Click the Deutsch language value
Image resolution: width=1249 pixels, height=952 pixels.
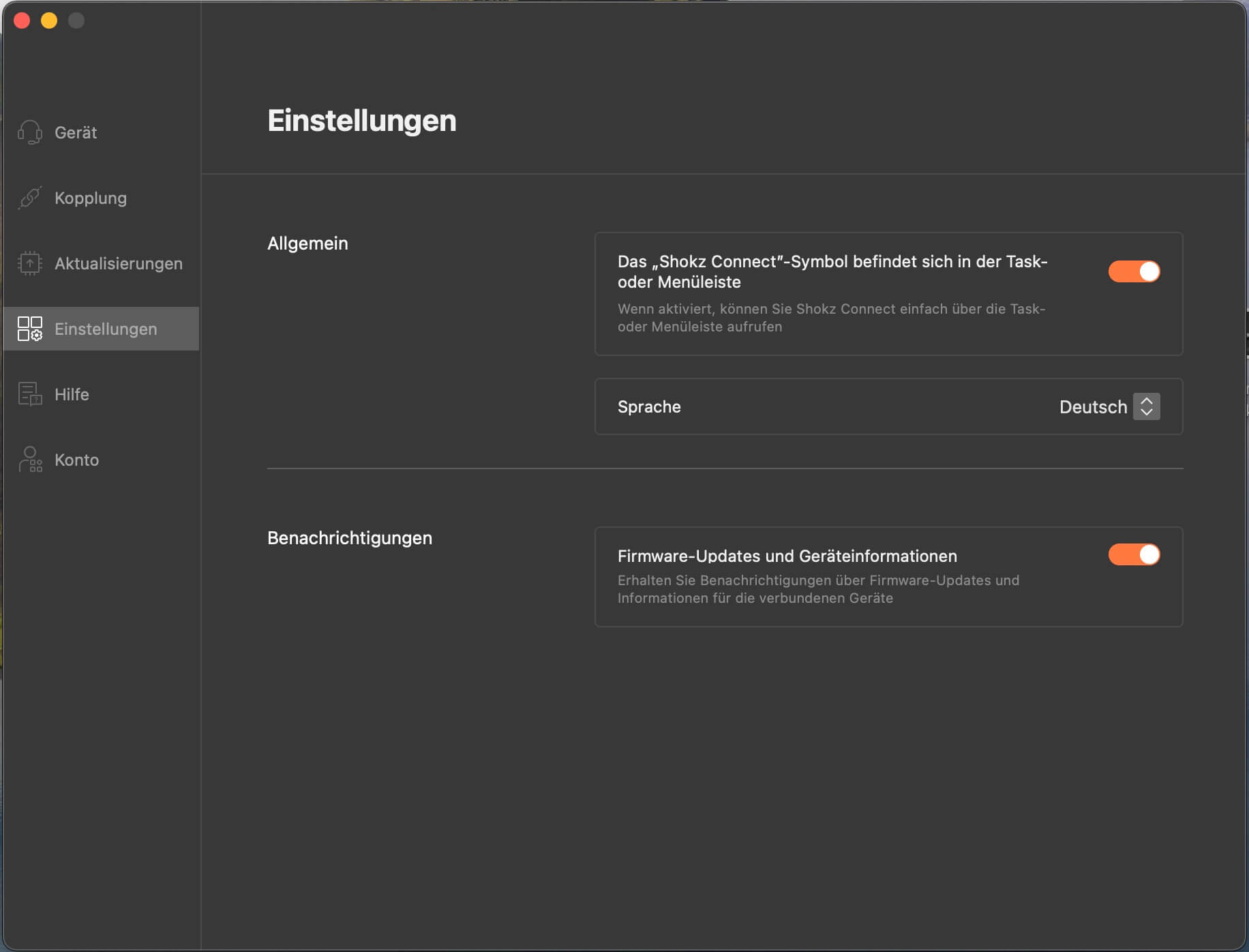[x=1093, y=407]
